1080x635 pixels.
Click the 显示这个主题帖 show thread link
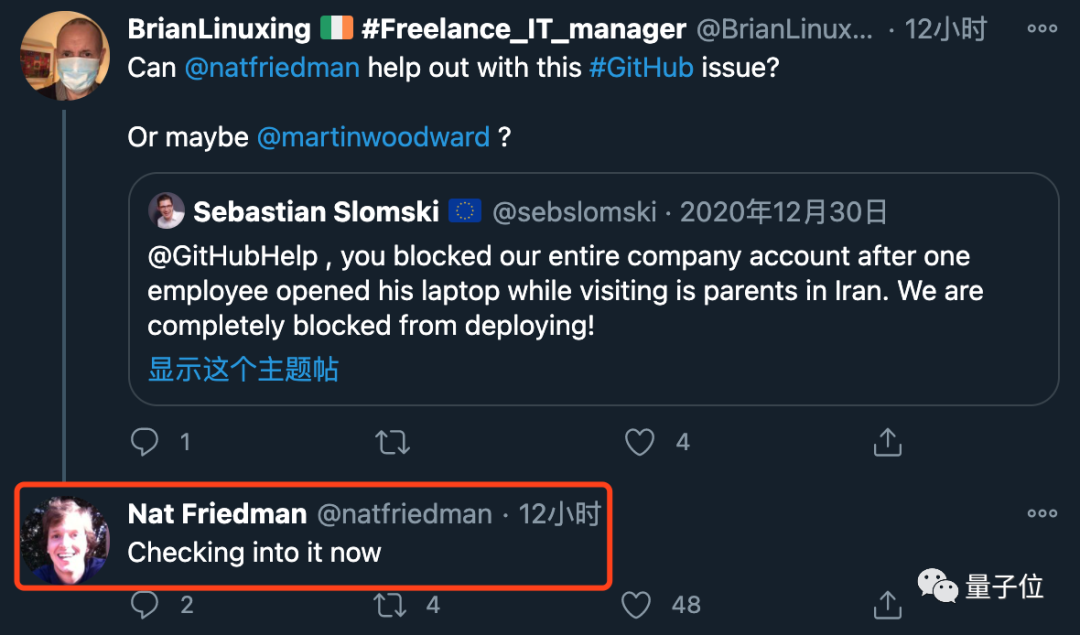coord(243,369)
